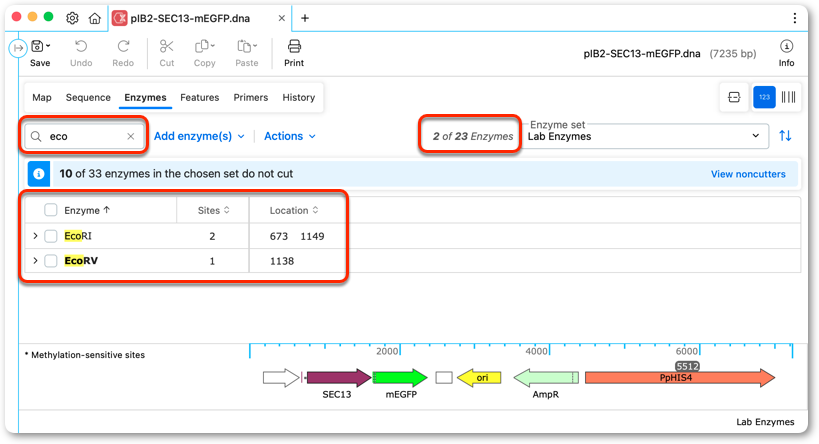
Task: Check the EcoRV enzyme checkbox
Action: coord(51,261)
